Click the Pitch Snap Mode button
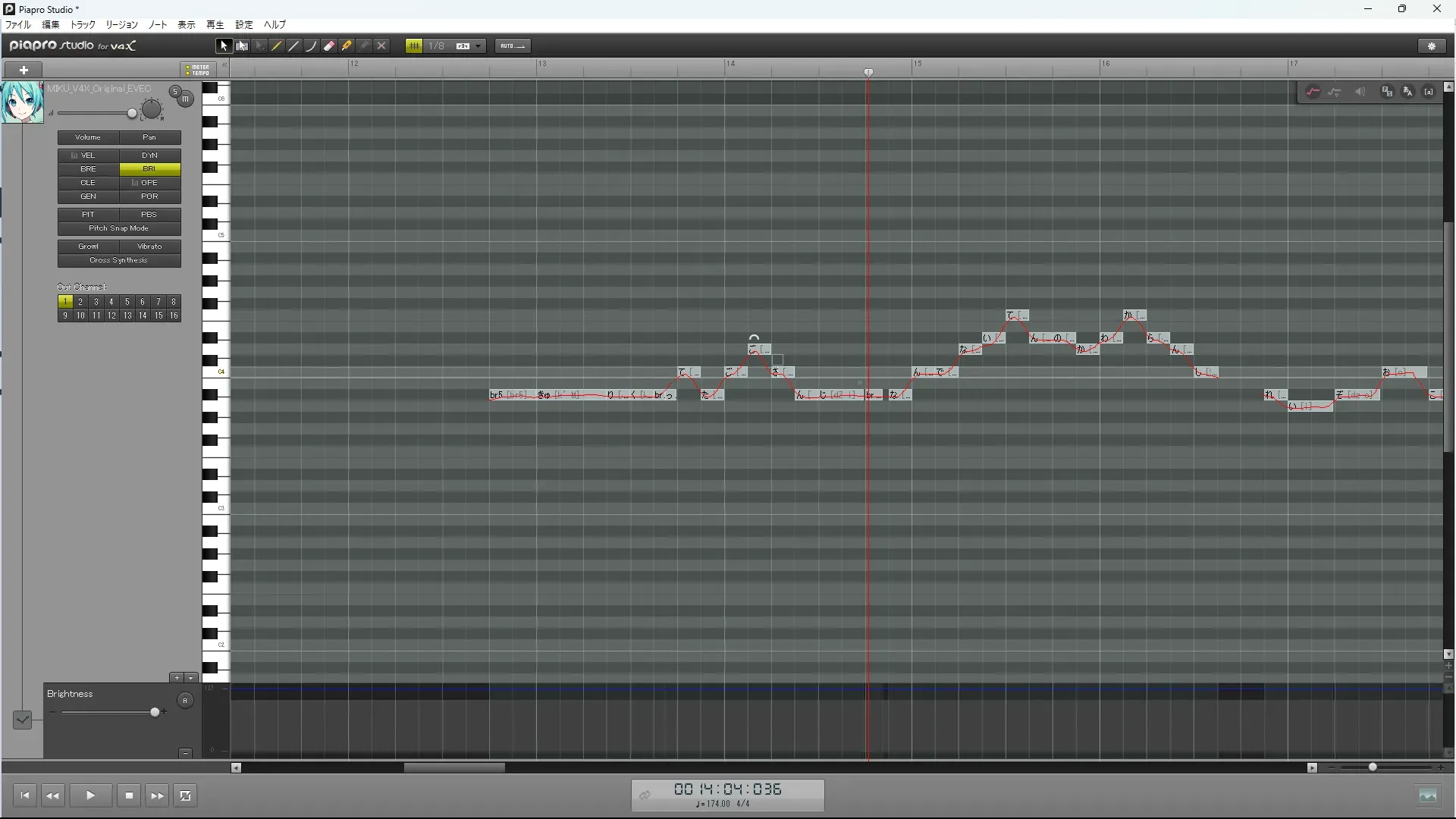 coord(119,228)
